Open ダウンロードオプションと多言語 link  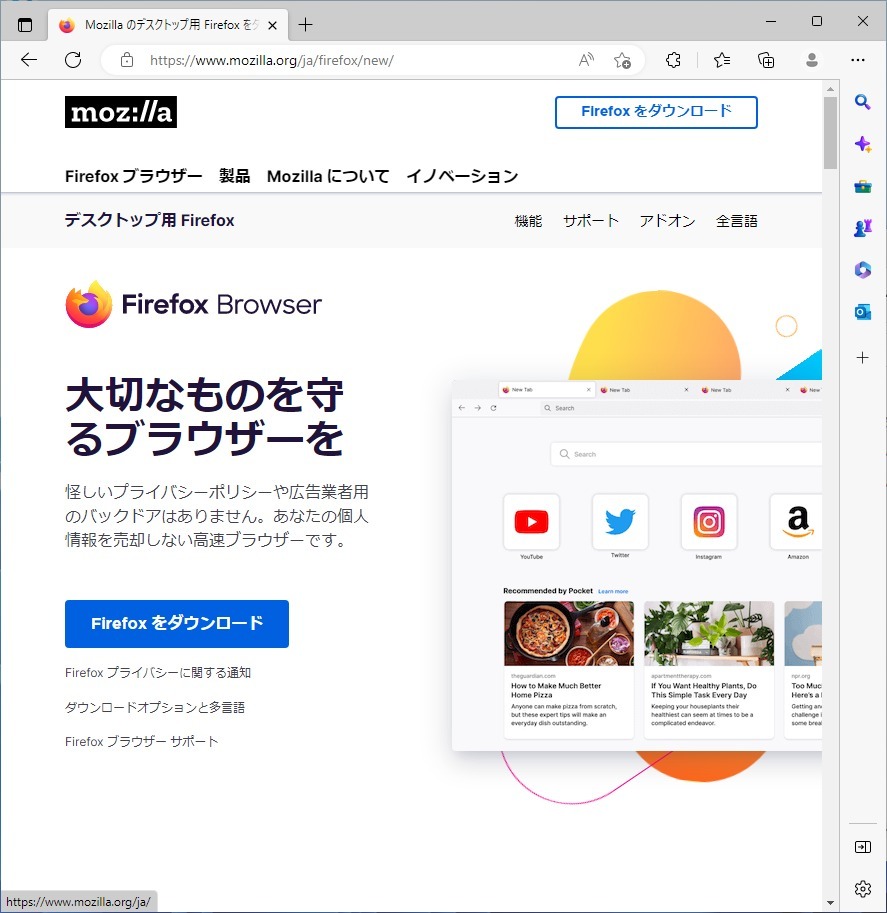(x=155, y=707)
